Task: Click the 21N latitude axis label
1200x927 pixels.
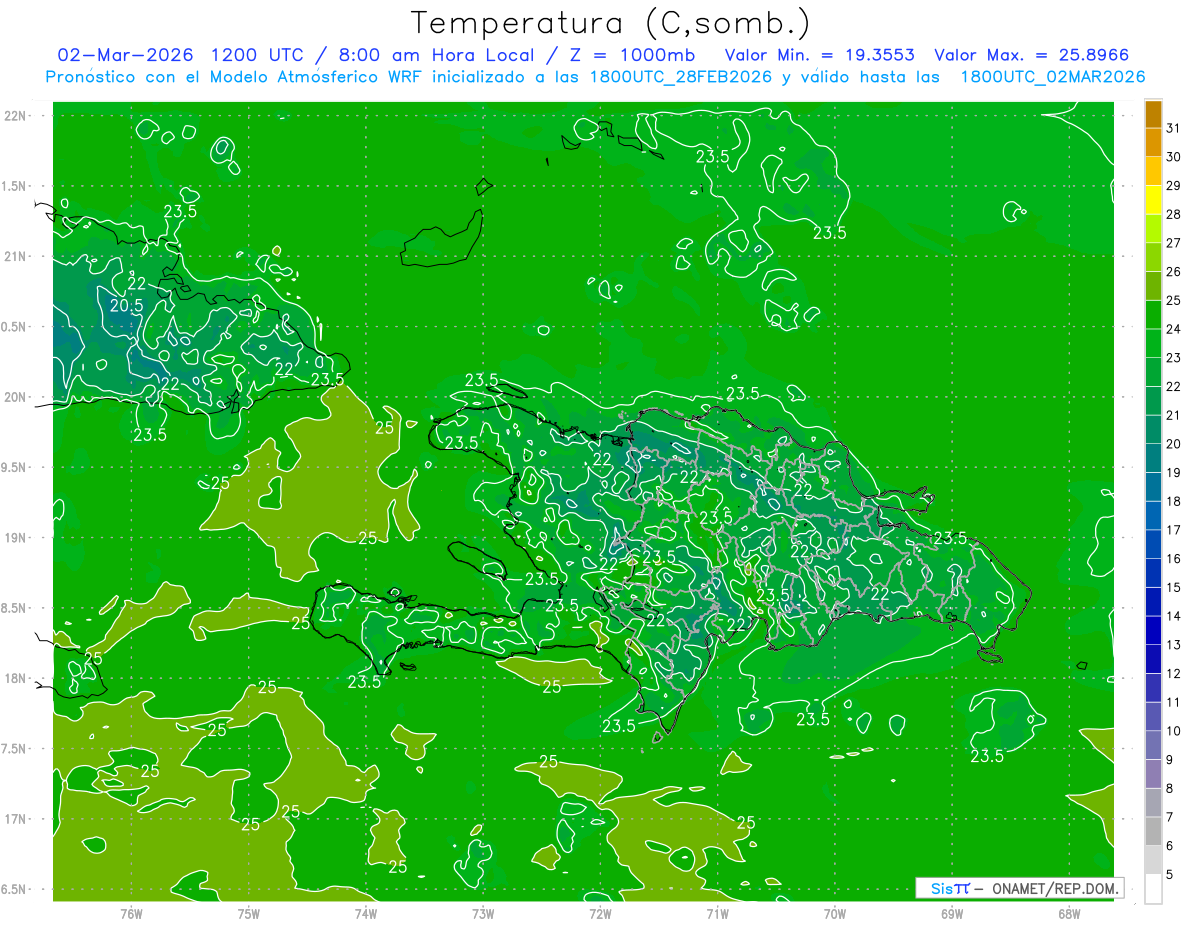Action: [x=16, y=256]
